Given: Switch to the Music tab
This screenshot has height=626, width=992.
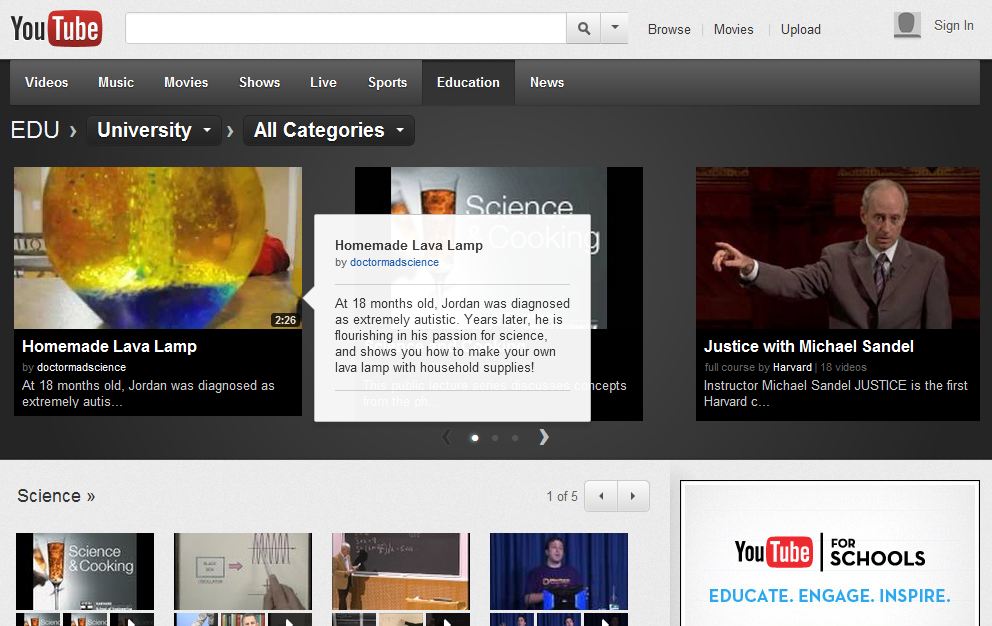Looking at the screenshot, I should point(116,82).
